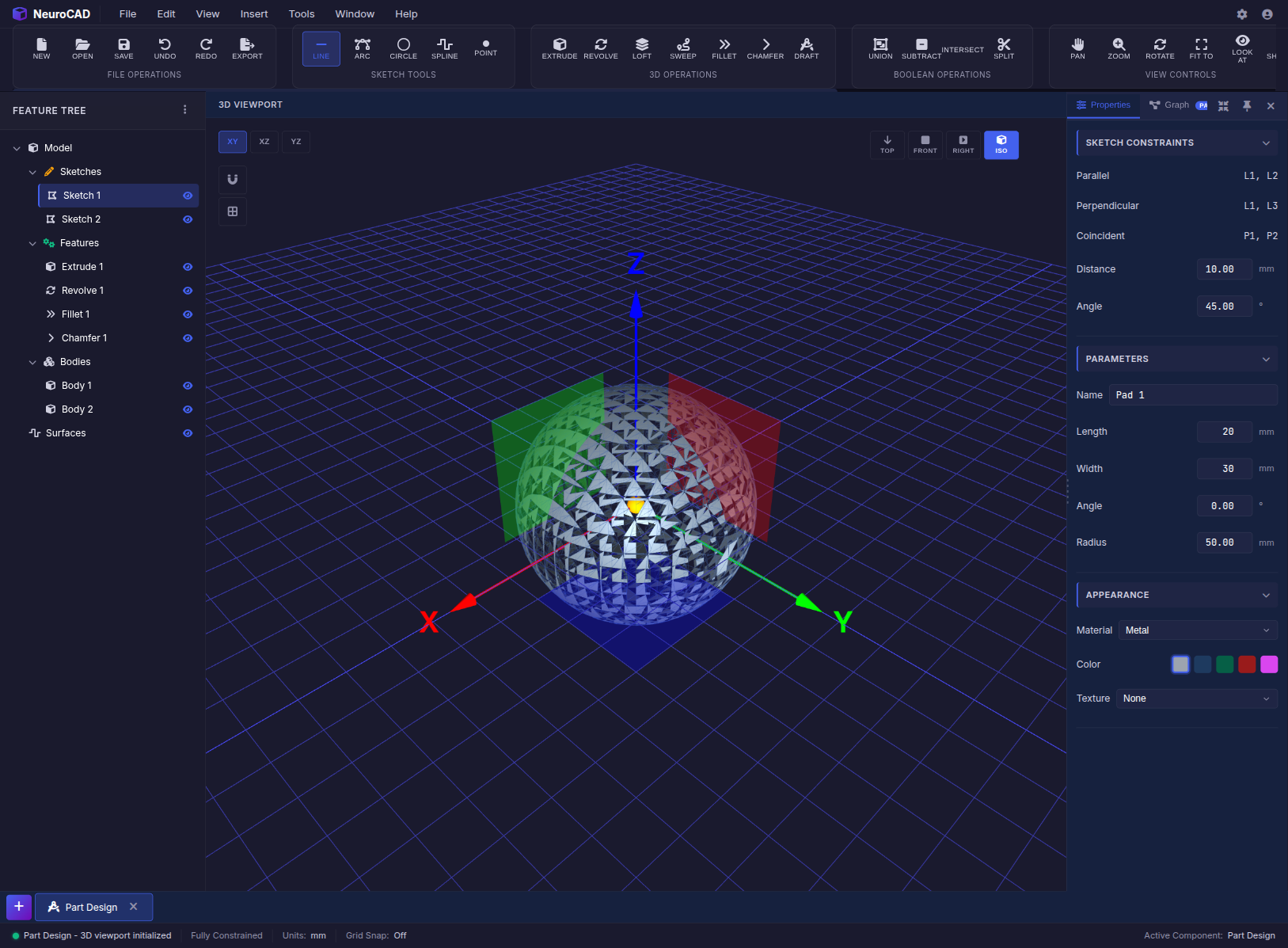
Task: Toggle visibility of Body 1
Action: 188,386
